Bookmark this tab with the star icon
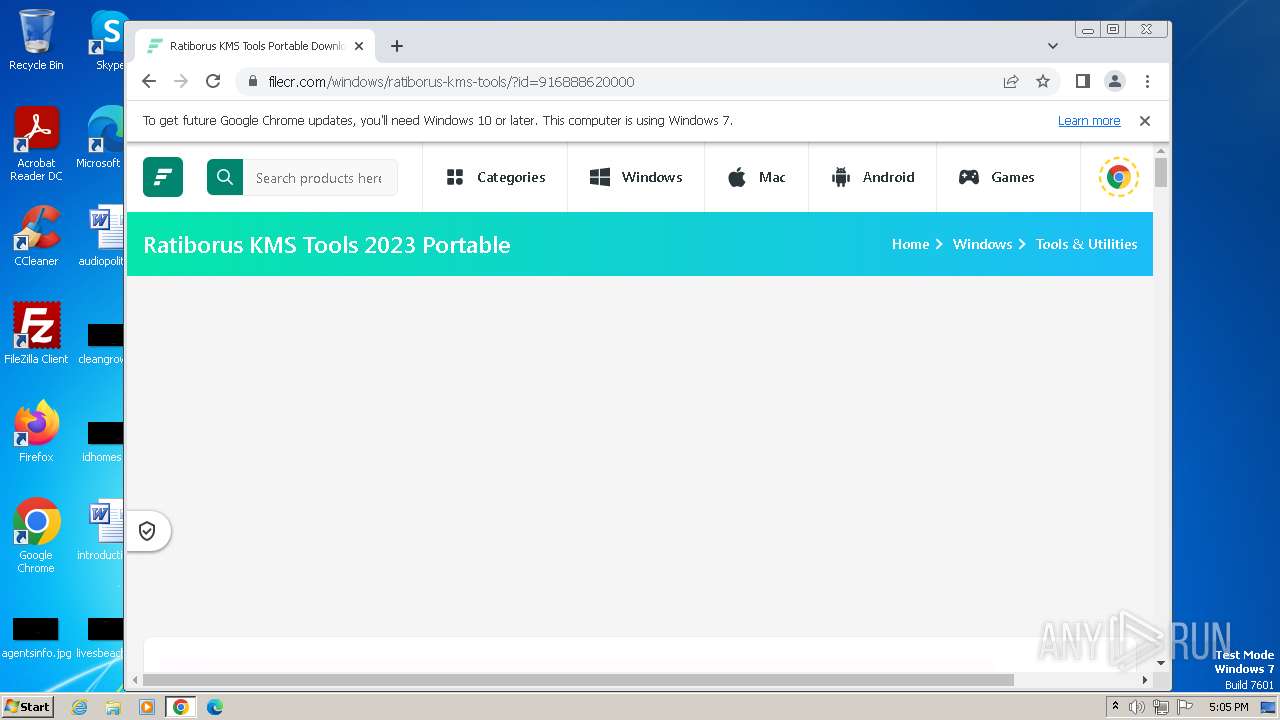This screenshot has width=1280, height=720. pyautogui.click(x=1043, y=81)
